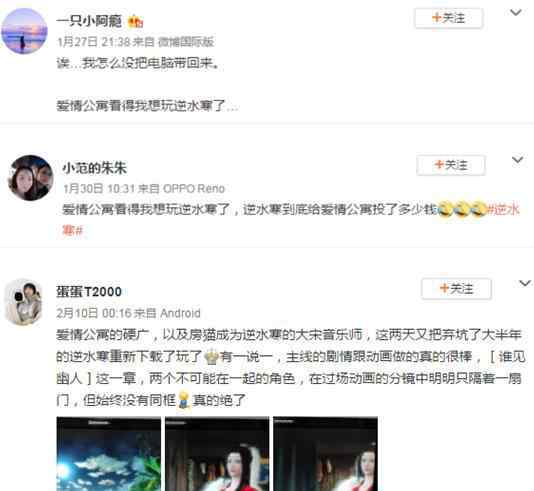Open avatar of 小范的朱朱
This screenshot has height=491, width=534.
pos(31,178)
